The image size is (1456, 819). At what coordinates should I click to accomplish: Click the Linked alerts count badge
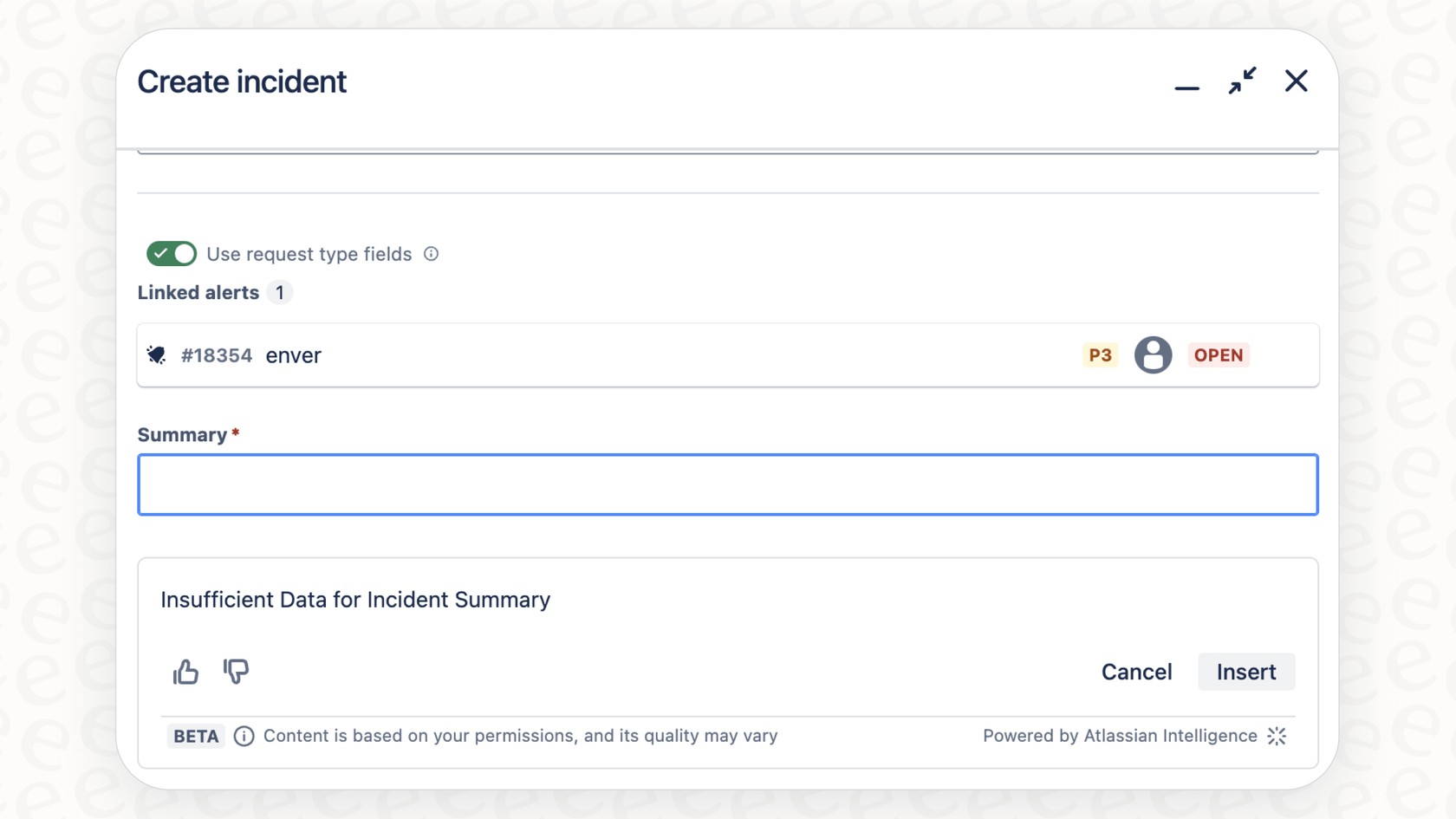pyautogui.click(x=279, y=292)
